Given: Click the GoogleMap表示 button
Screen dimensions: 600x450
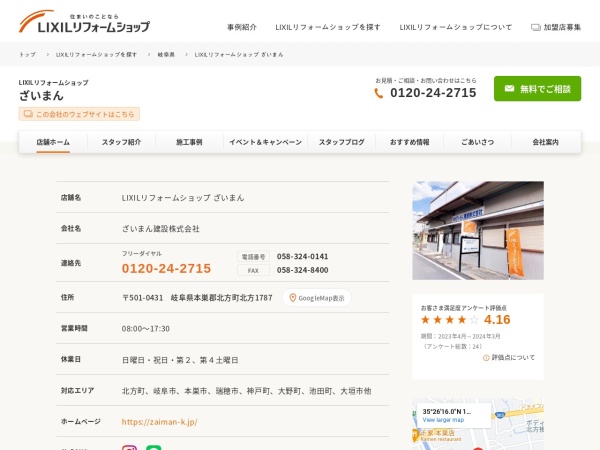Looking at the screenshot, I should (317, 298).
